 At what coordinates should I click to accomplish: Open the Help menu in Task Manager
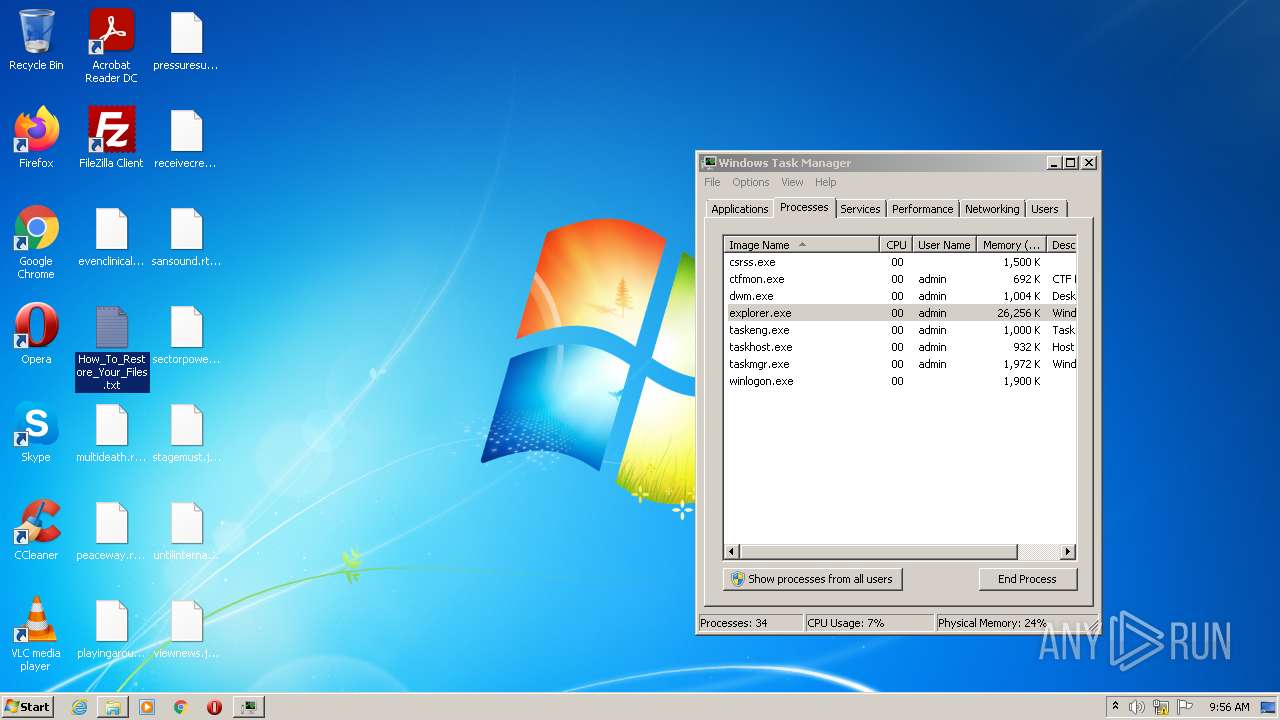[x=825, y=182]
